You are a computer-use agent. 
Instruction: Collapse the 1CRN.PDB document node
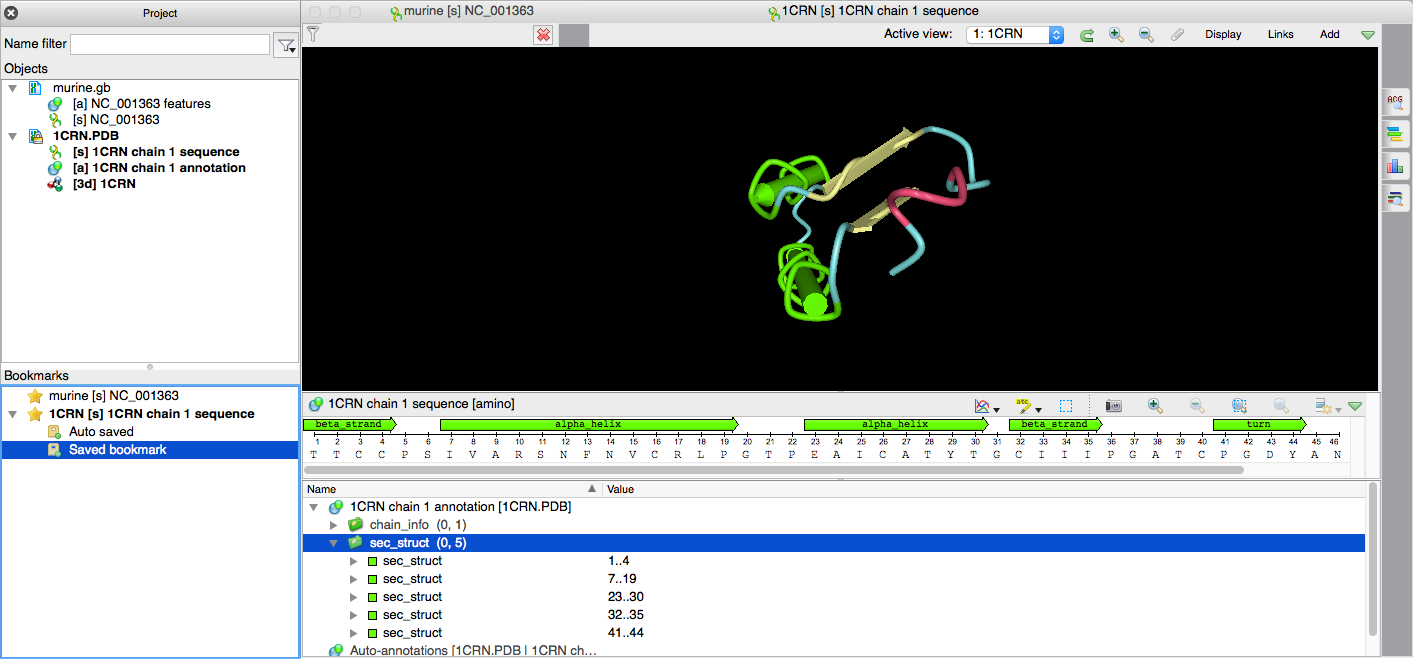pyautogui.click(x=12, y=136)
